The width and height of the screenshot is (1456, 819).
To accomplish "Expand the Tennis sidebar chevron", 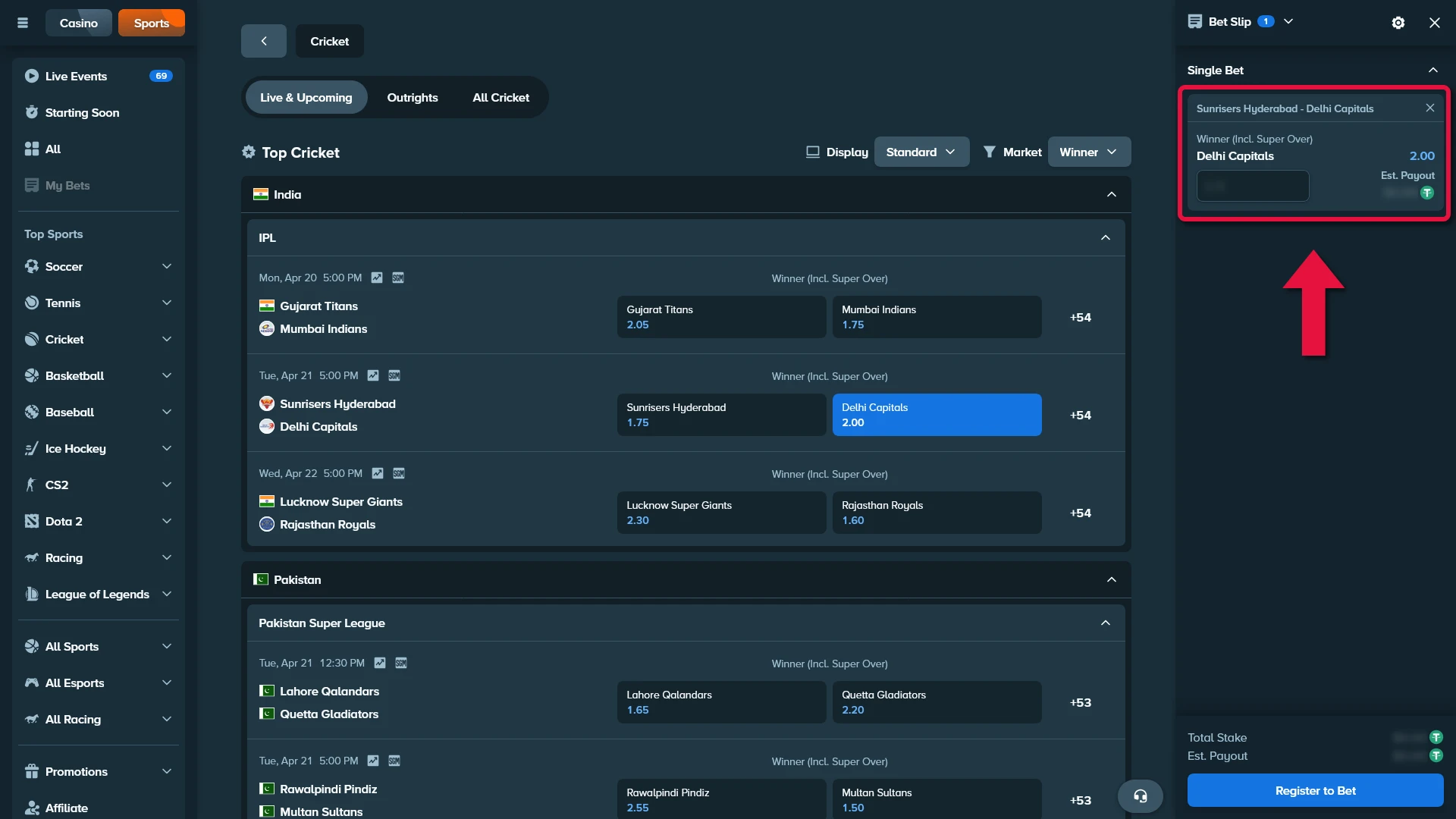I will [167, 303].
